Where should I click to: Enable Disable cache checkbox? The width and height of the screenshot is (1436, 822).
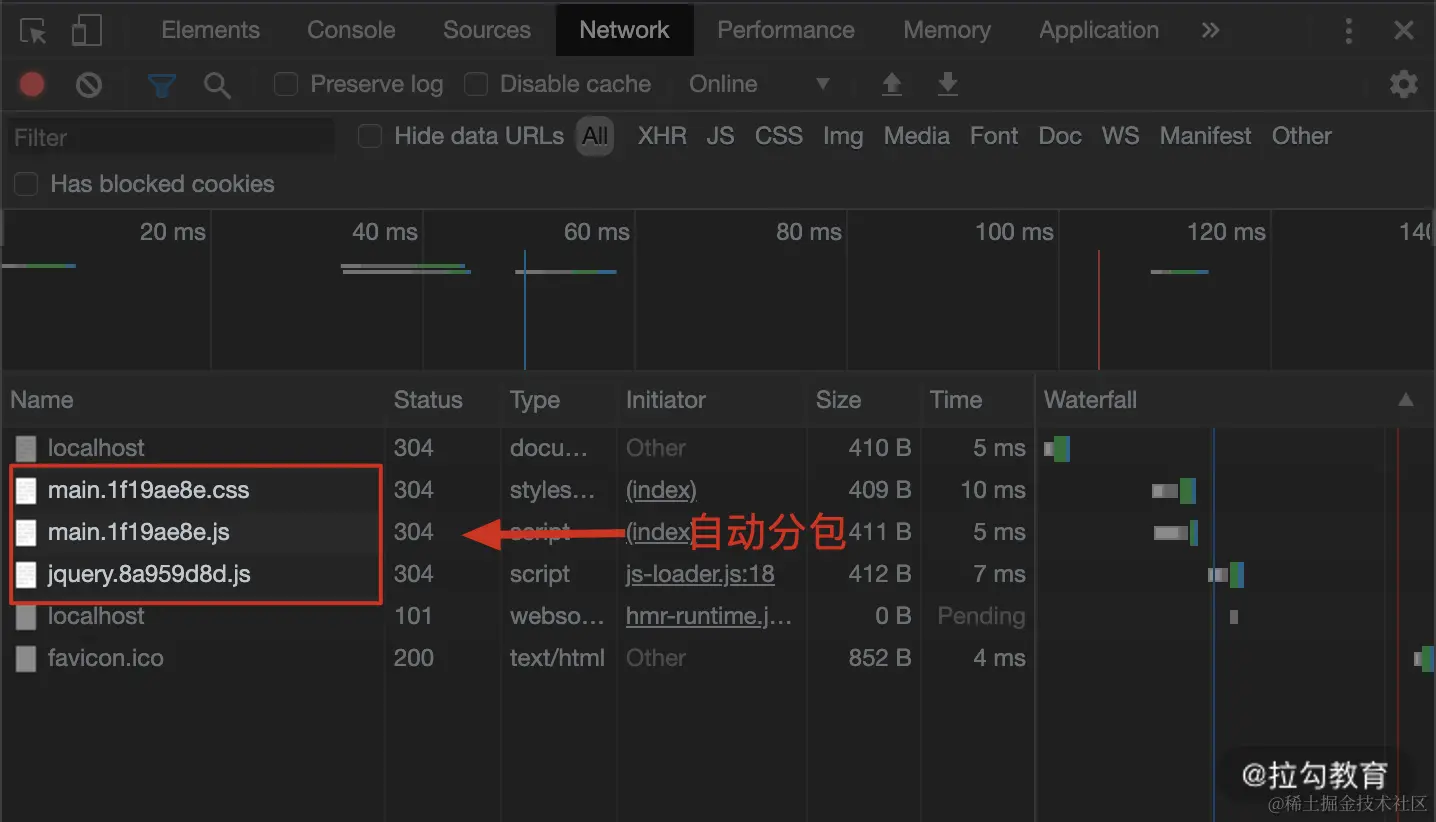click(x=476, y=84)
